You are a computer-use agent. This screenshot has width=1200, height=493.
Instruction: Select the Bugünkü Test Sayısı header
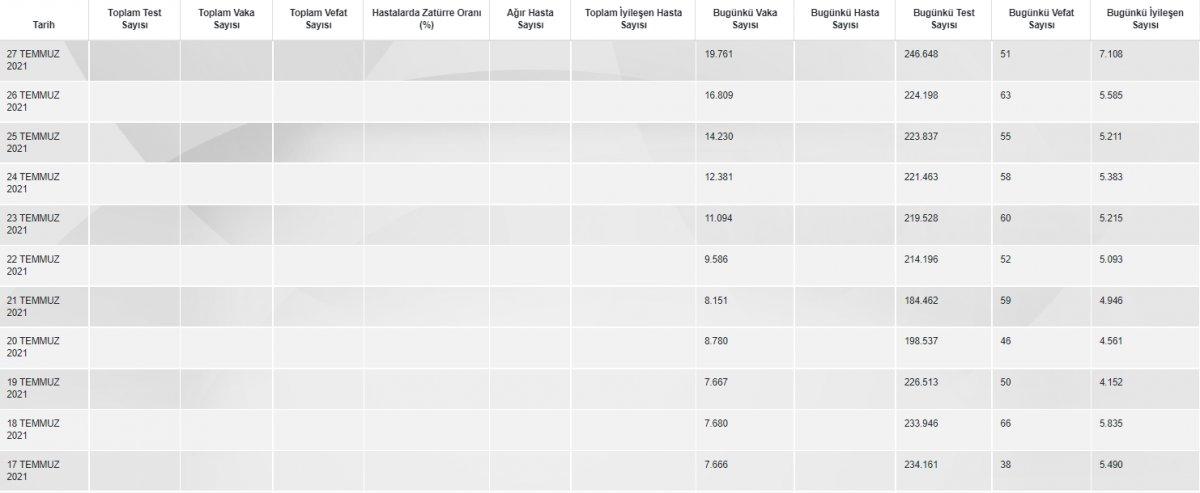[x=943, y=19]
